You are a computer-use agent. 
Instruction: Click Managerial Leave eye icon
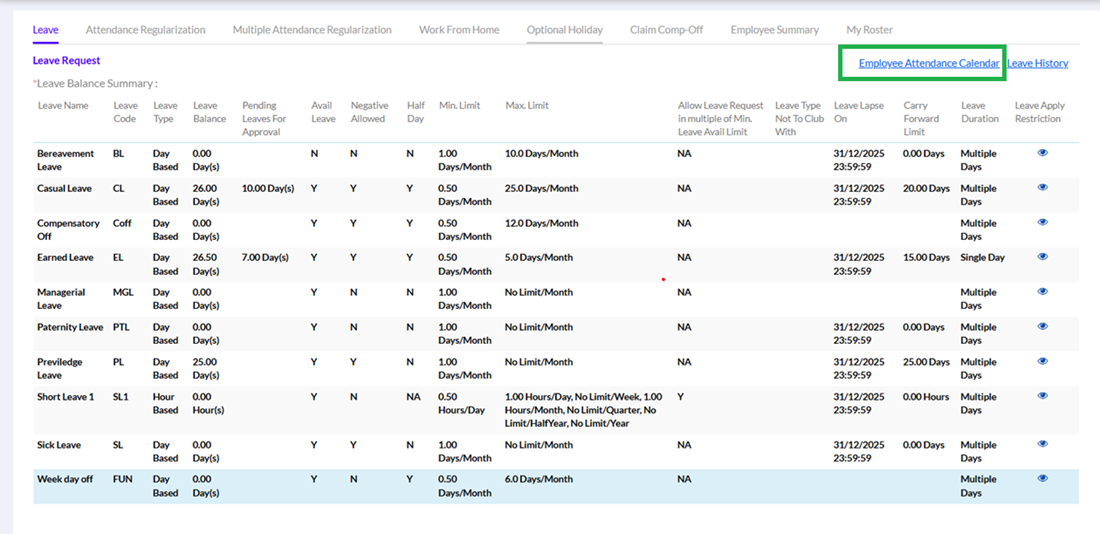click(1042, 292)
